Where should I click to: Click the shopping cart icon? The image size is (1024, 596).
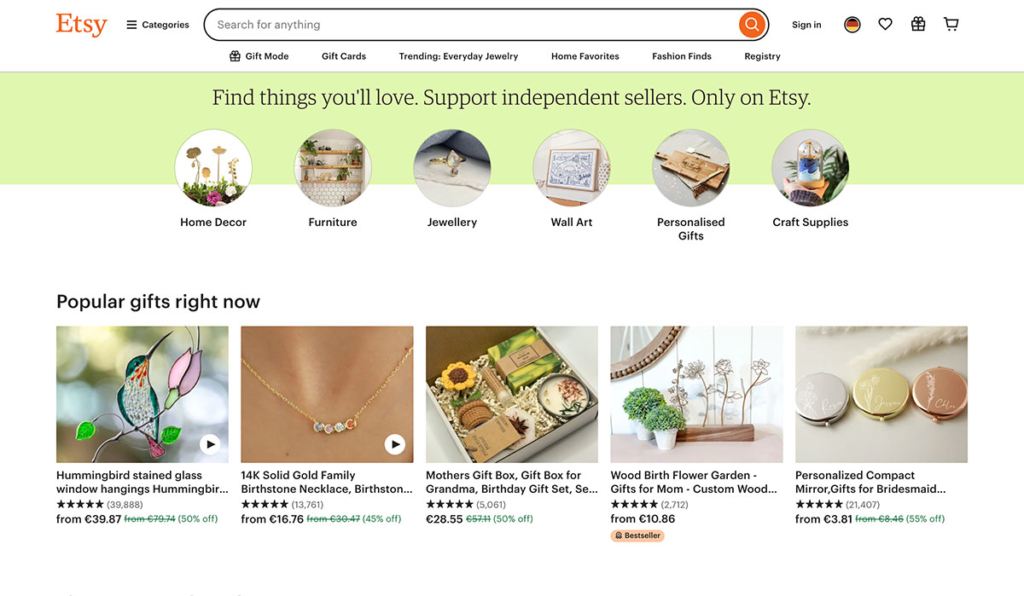950,23
